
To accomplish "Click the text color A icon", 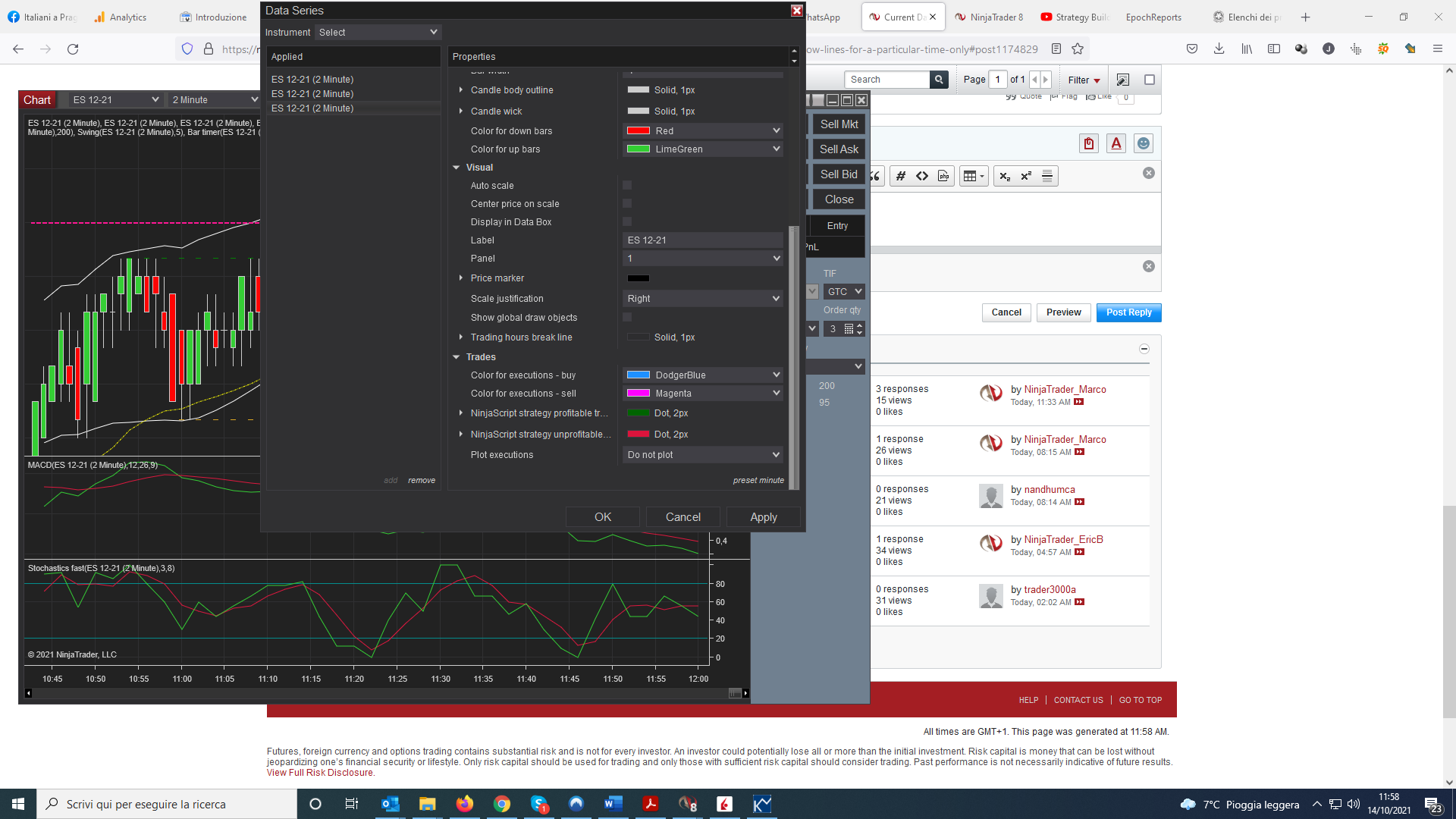I will tap(1116, 143).
